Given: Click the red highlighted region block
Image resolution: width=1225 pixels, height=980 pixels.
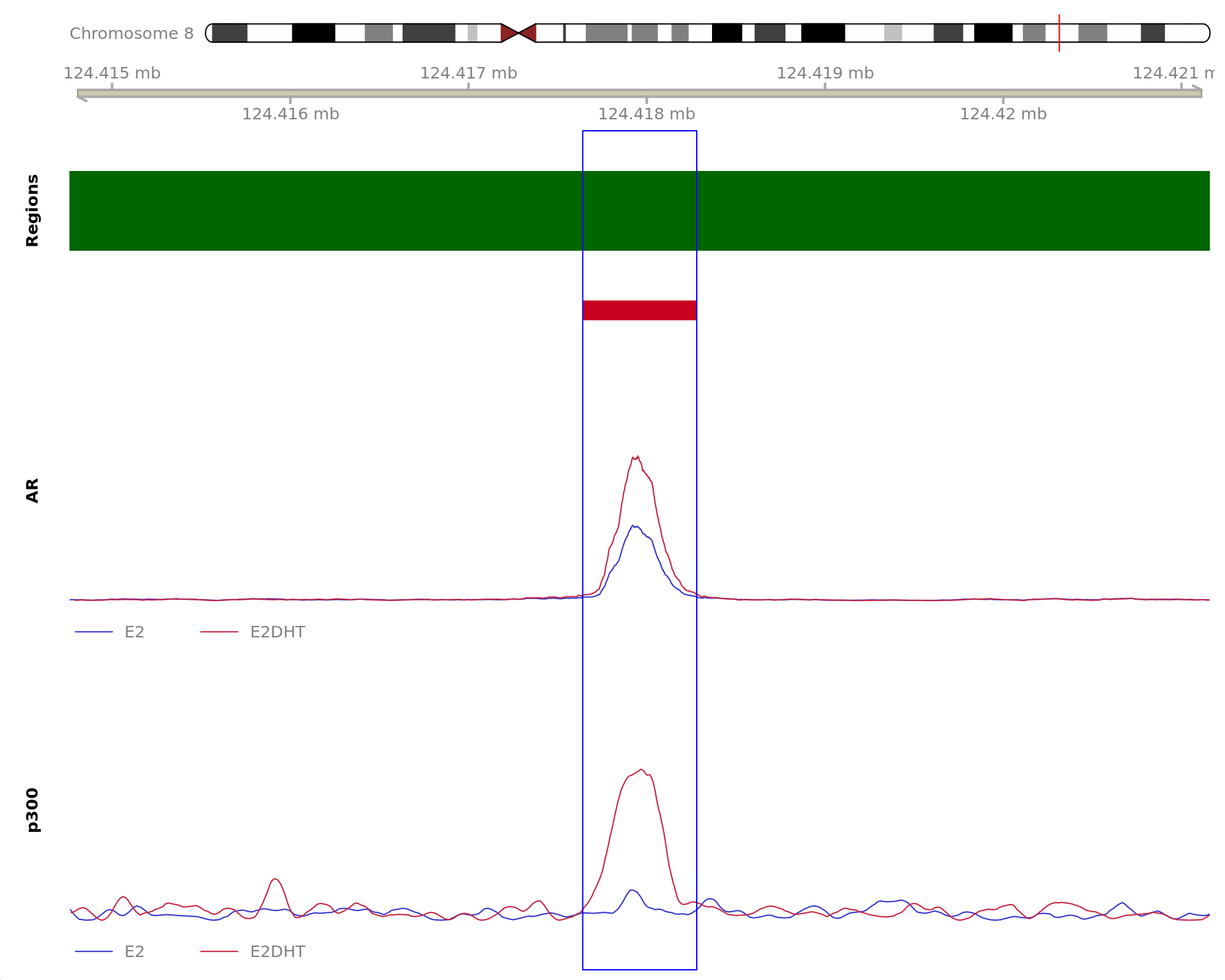Looking at the screenshot, I should 639,310.
